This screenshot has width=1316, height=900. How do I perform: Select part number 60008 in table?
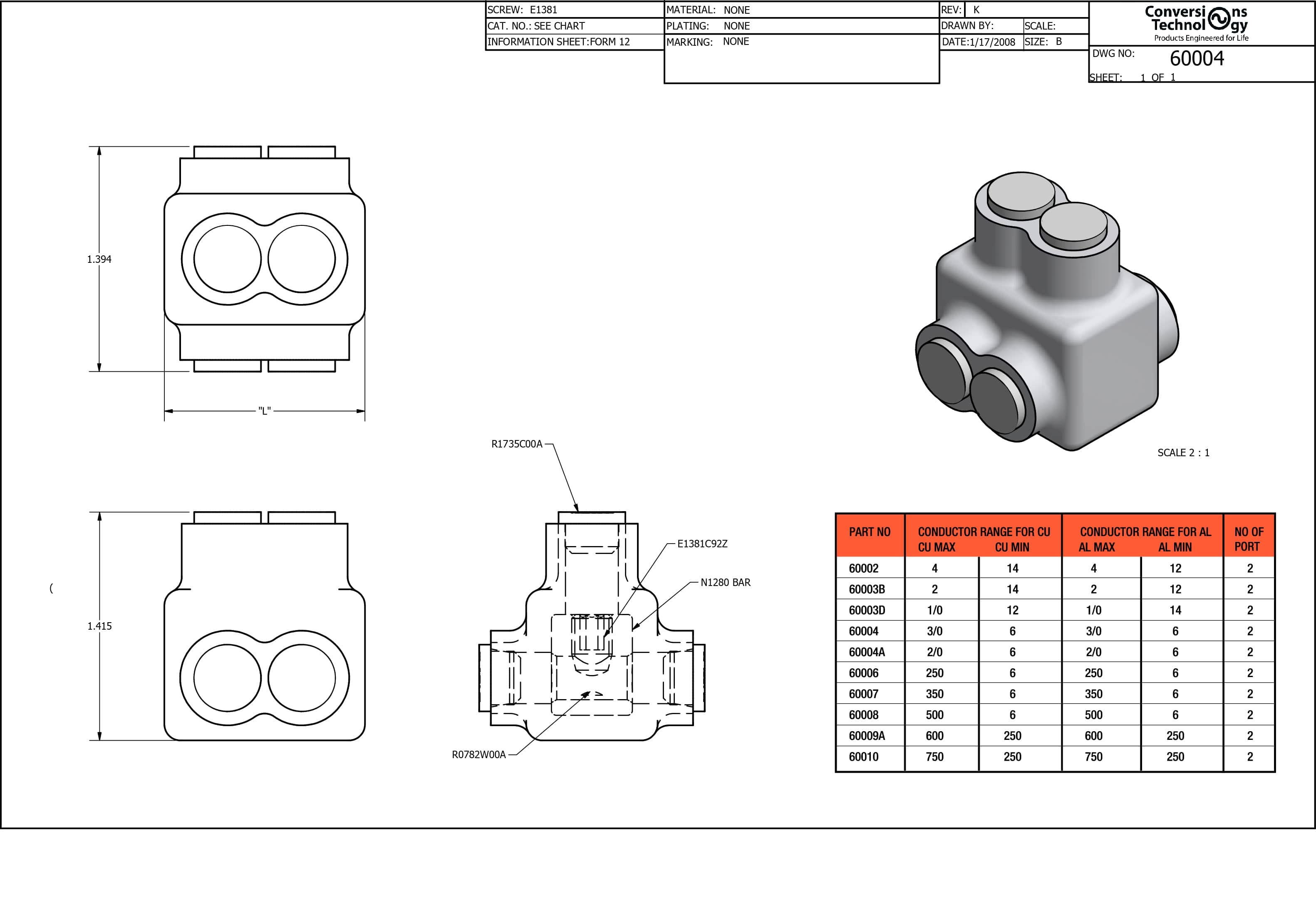[x=864, y=715]
